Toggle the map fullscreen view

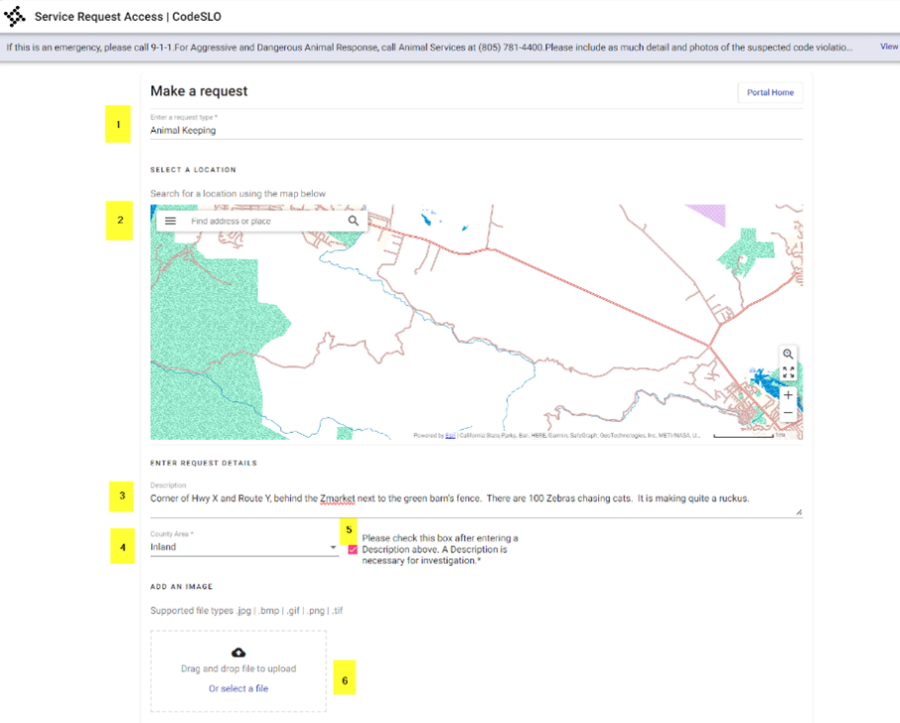click(x=788, y=372)
